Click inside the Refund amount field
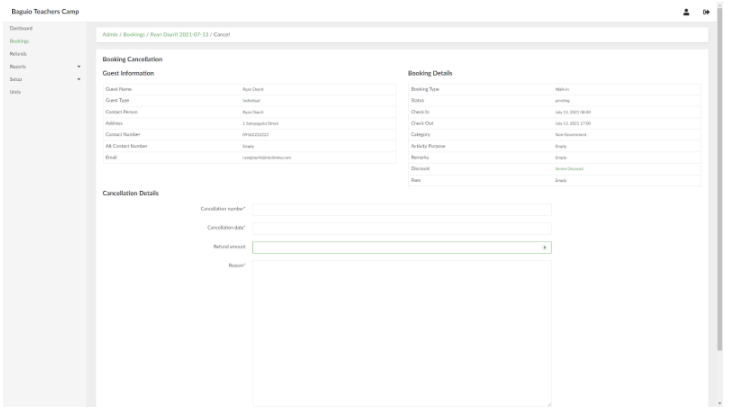 [x=395, y=247]
